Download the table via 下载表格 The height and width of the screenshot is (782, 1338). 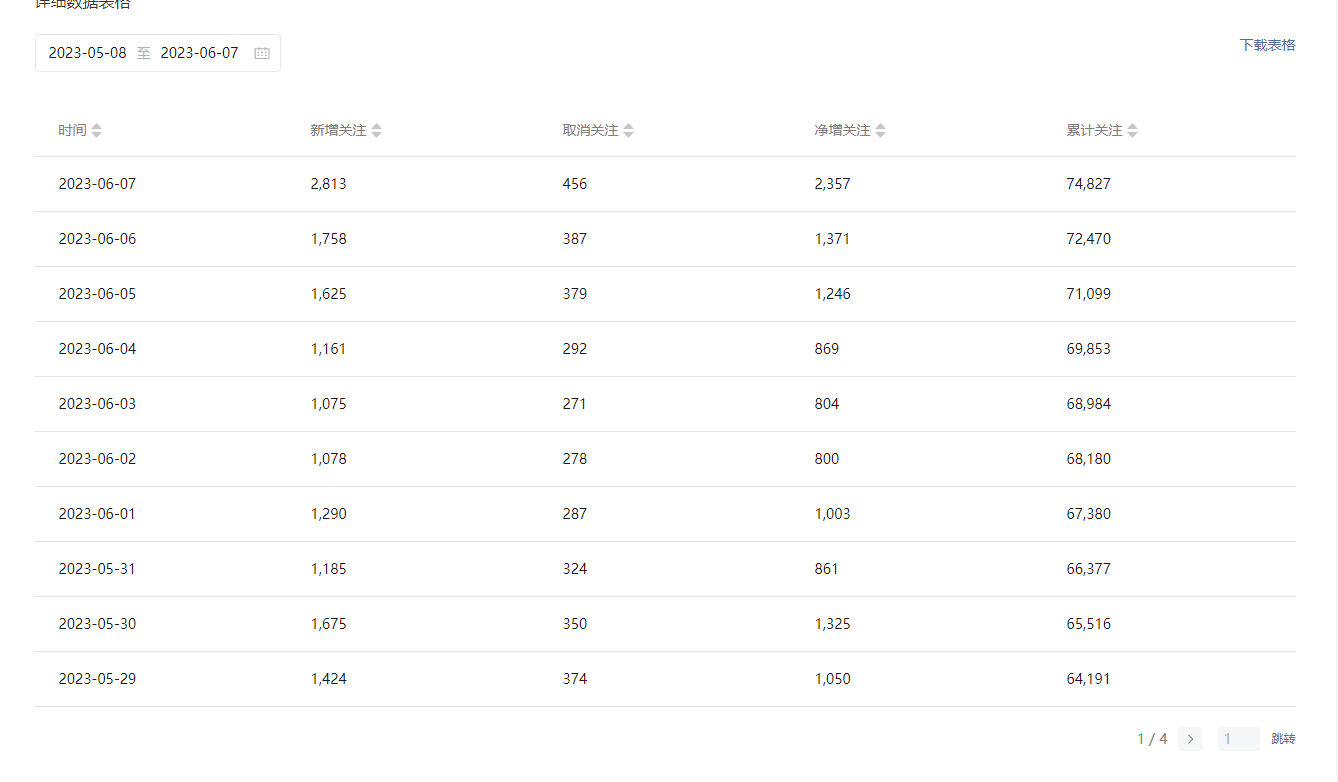click(x=1267, y=45)
